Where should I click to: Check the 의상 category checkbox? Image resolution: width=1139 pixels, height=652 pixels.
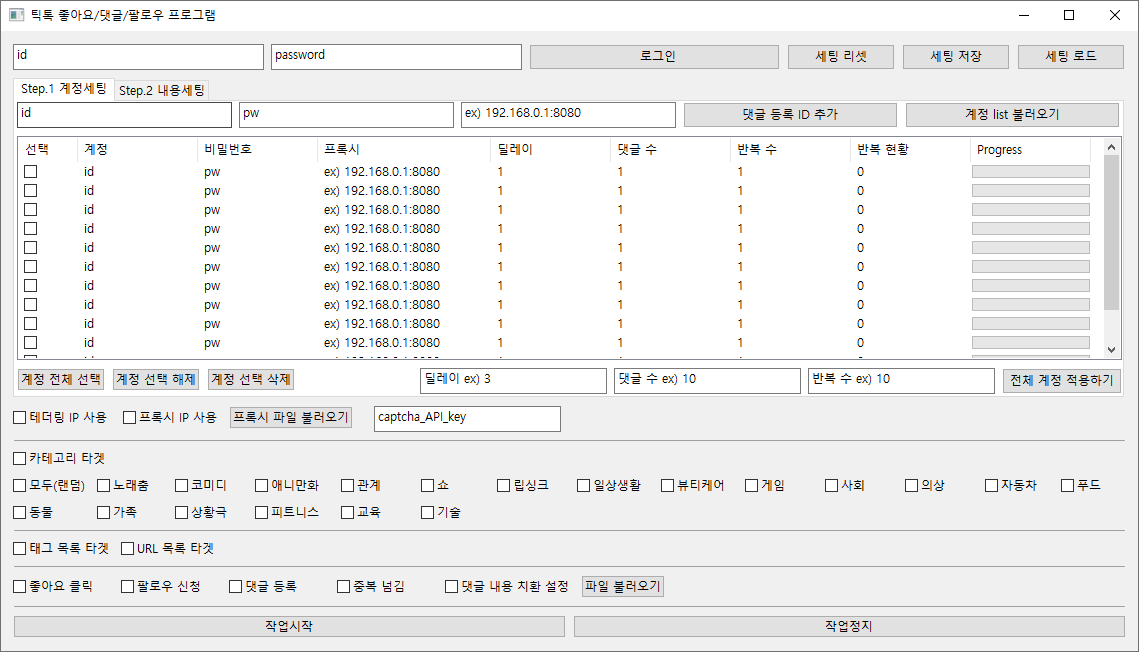click(911, 486)
